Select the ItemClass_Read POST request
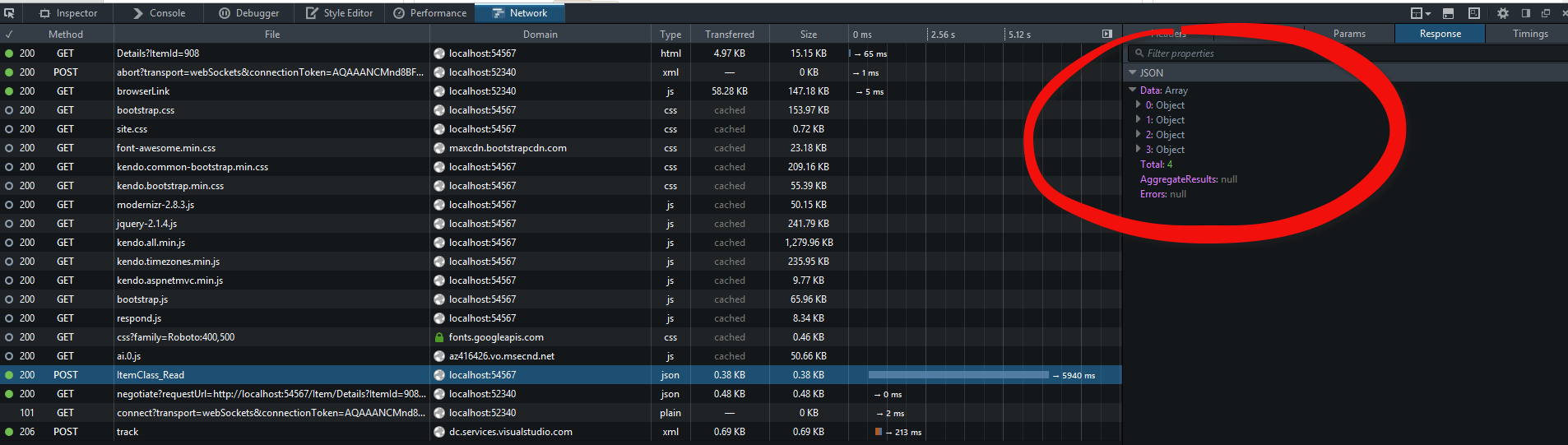Viewport: 1568px width, 445px height. [x=561, y=375]
